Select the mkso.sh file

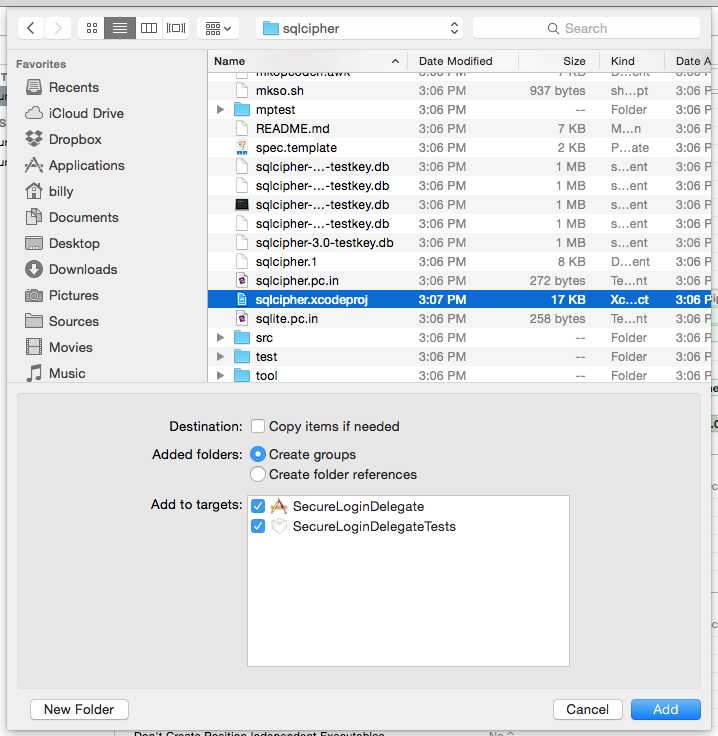click(x=459, y=91)
